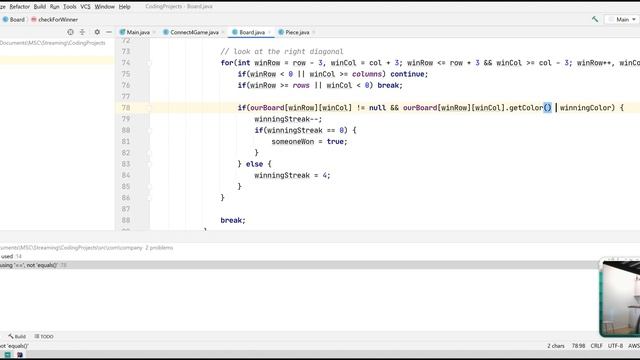Click the Build project hammer icon
The image size is (640, 360).
[595, 19]
